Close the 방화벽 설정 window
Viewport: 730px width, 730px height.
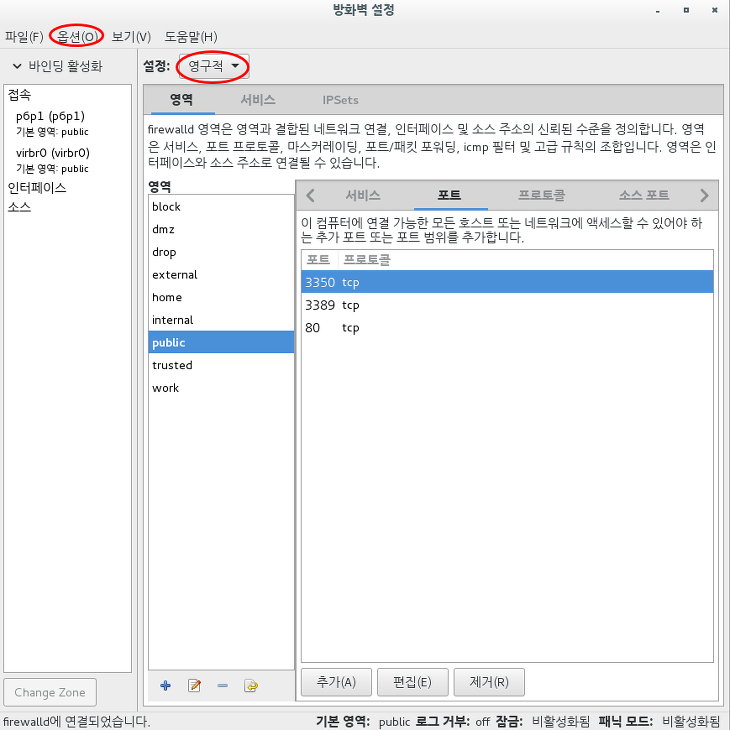pyautogui.click(x=715, y=10)
